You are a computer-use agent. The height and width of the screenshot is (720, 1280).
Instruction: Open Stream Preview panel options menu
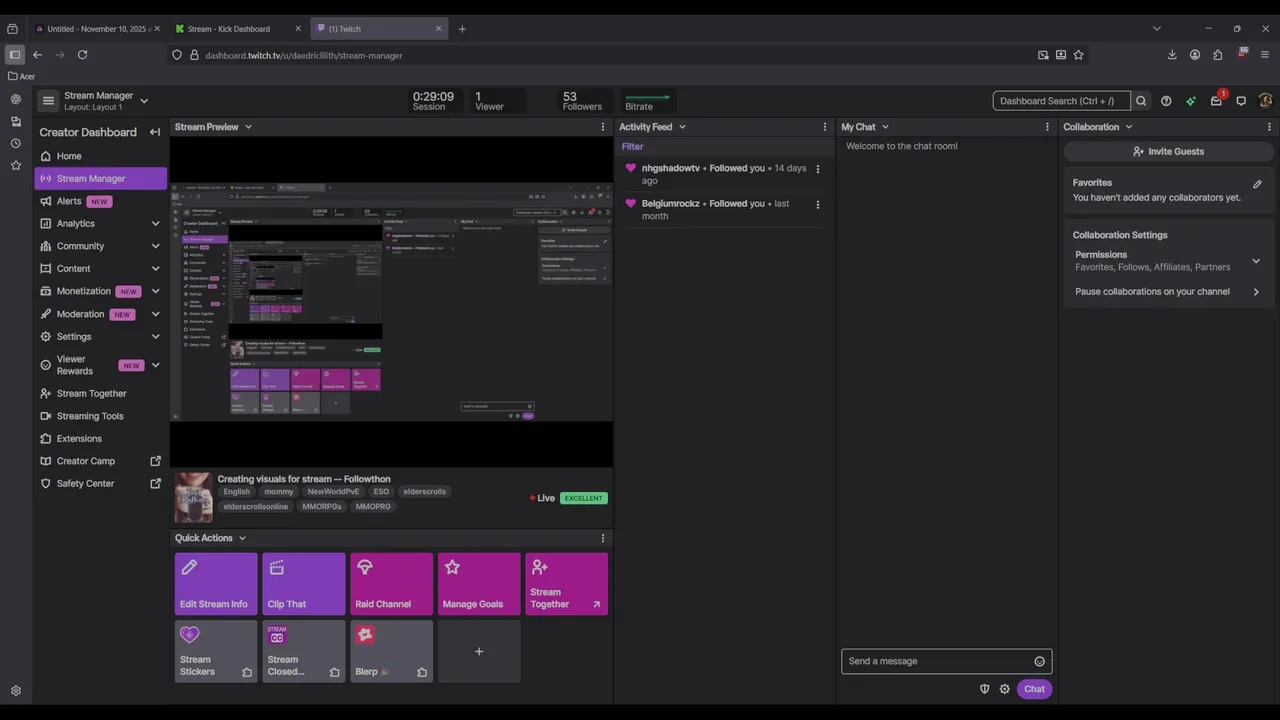(x=603, y=127)
